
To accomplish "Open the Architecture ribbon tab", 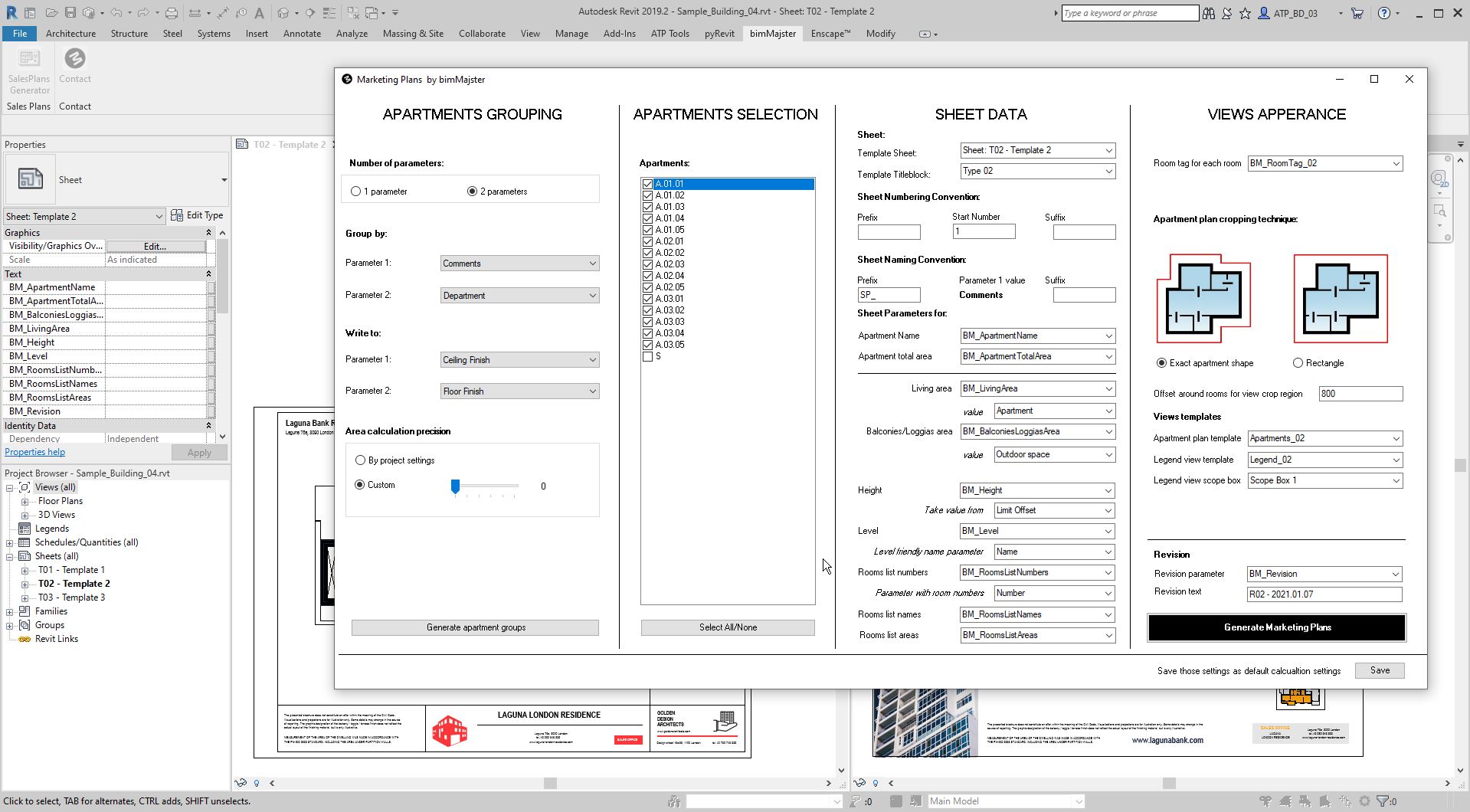I will (70, 34).
